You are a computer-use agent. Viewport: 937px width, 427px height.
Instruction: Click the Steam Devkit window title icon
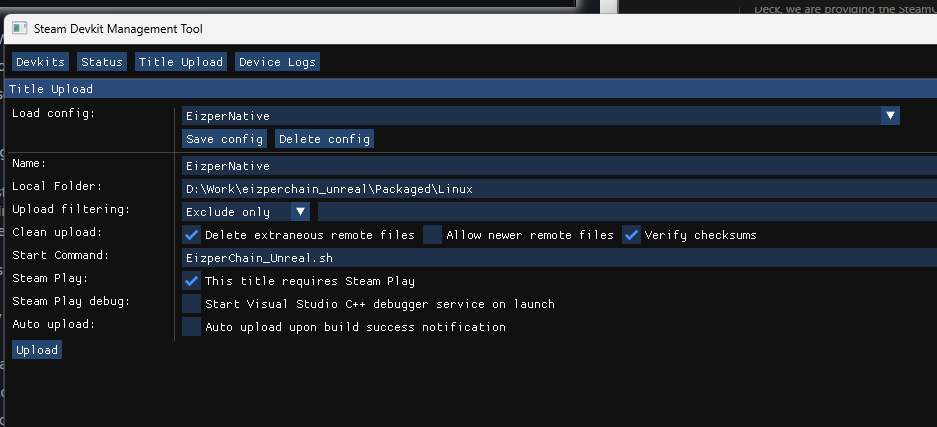19,29
